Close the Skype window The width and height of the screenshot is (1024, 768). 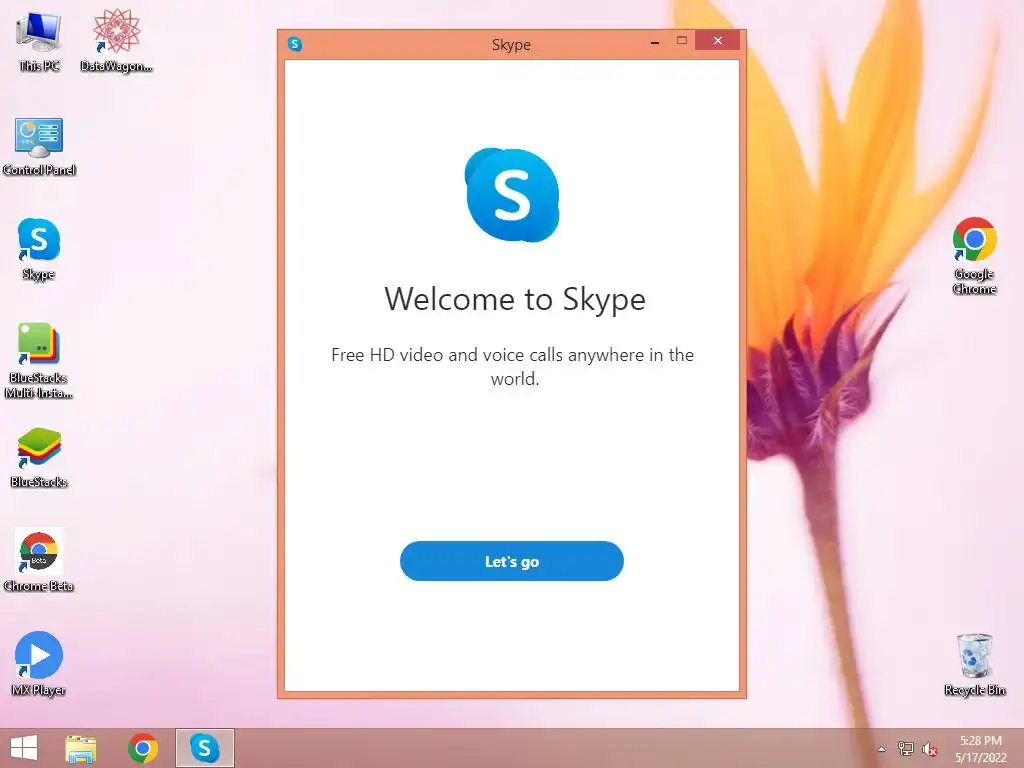[717, 41]
